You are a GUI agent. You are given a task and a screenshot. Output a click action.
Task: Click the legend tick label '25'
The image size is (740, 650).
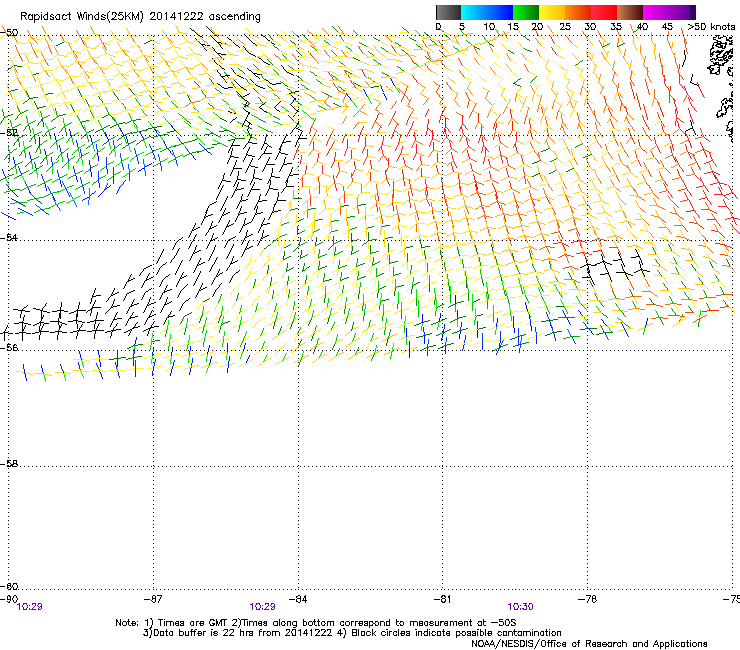(565, 27)
